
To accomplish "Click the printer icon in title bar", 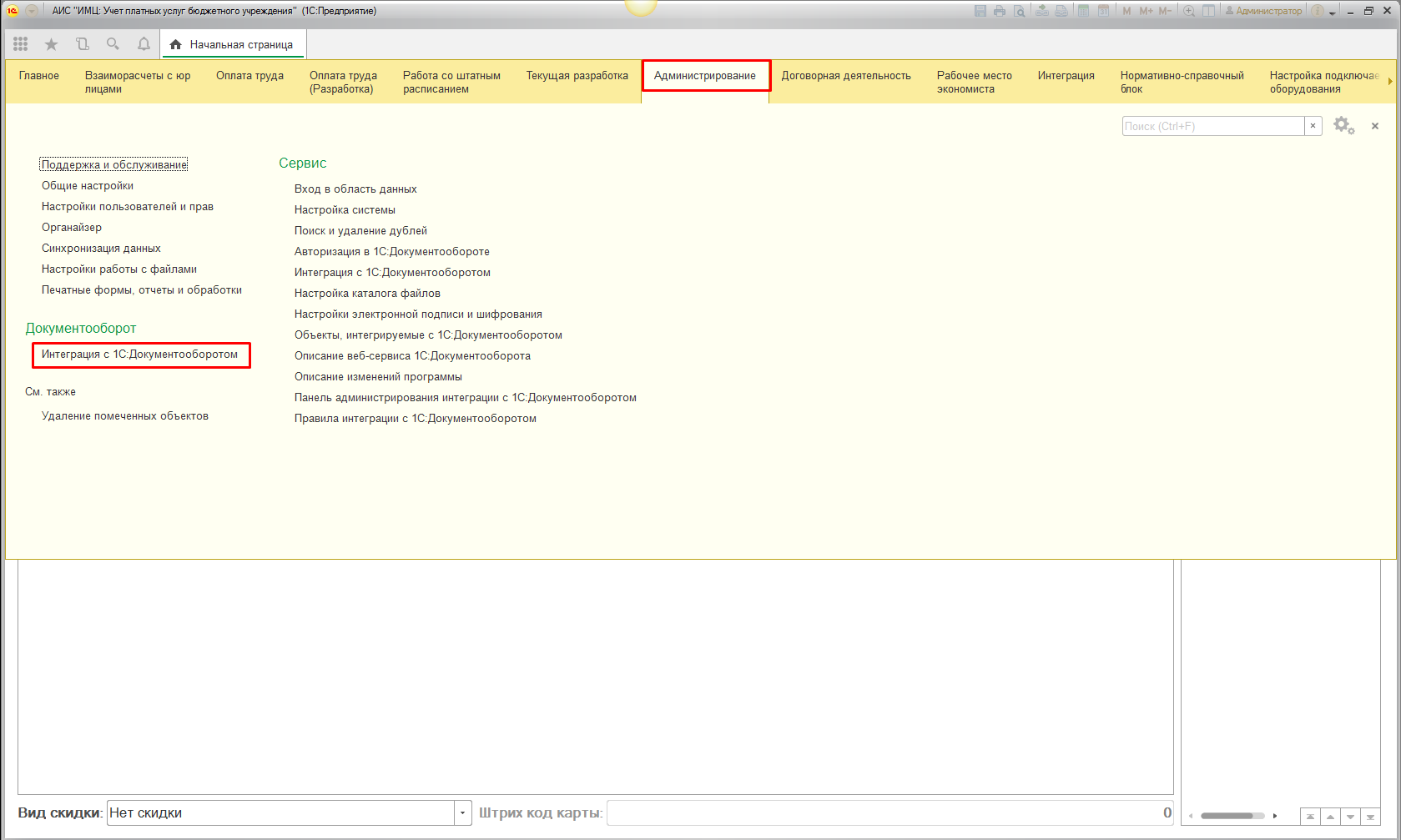I will 999,11.
